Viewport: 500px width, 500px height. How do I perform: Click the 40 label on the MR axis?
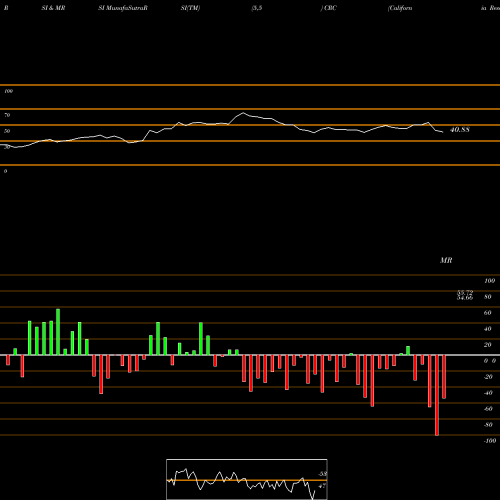pos(488,329)
